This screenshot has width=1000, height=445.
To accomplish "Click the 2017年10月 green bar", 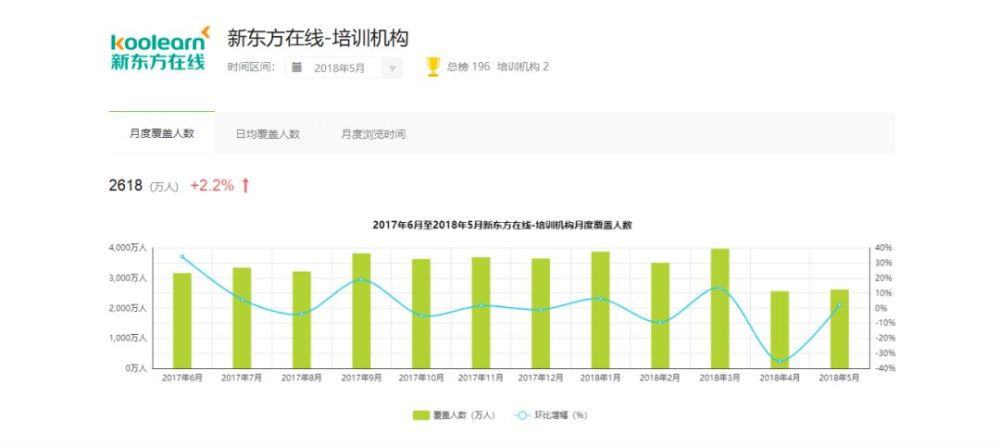I will click(421, 314).
